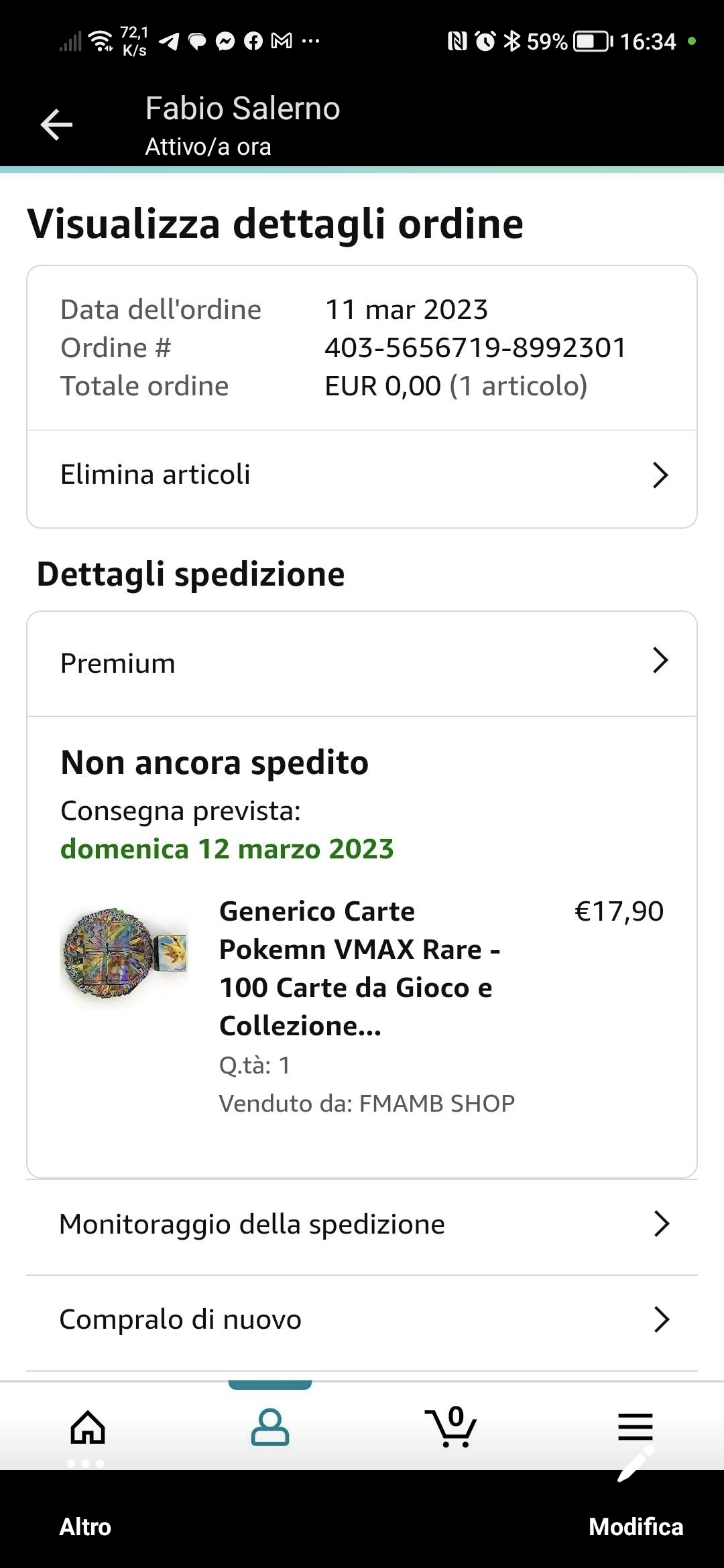Screen dimensions: 724x1568
Task: Tap the Messenger notification icon in status bar
Action: point(225,42)
